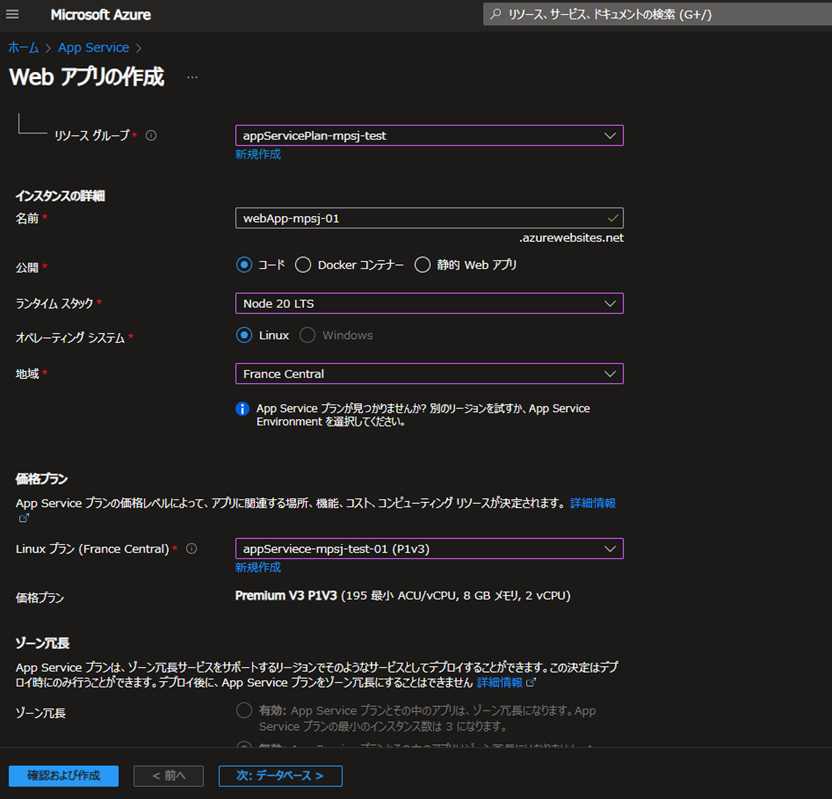
Task: Click the webApp-mpsj-01 name field
Action: coord(429,218)
